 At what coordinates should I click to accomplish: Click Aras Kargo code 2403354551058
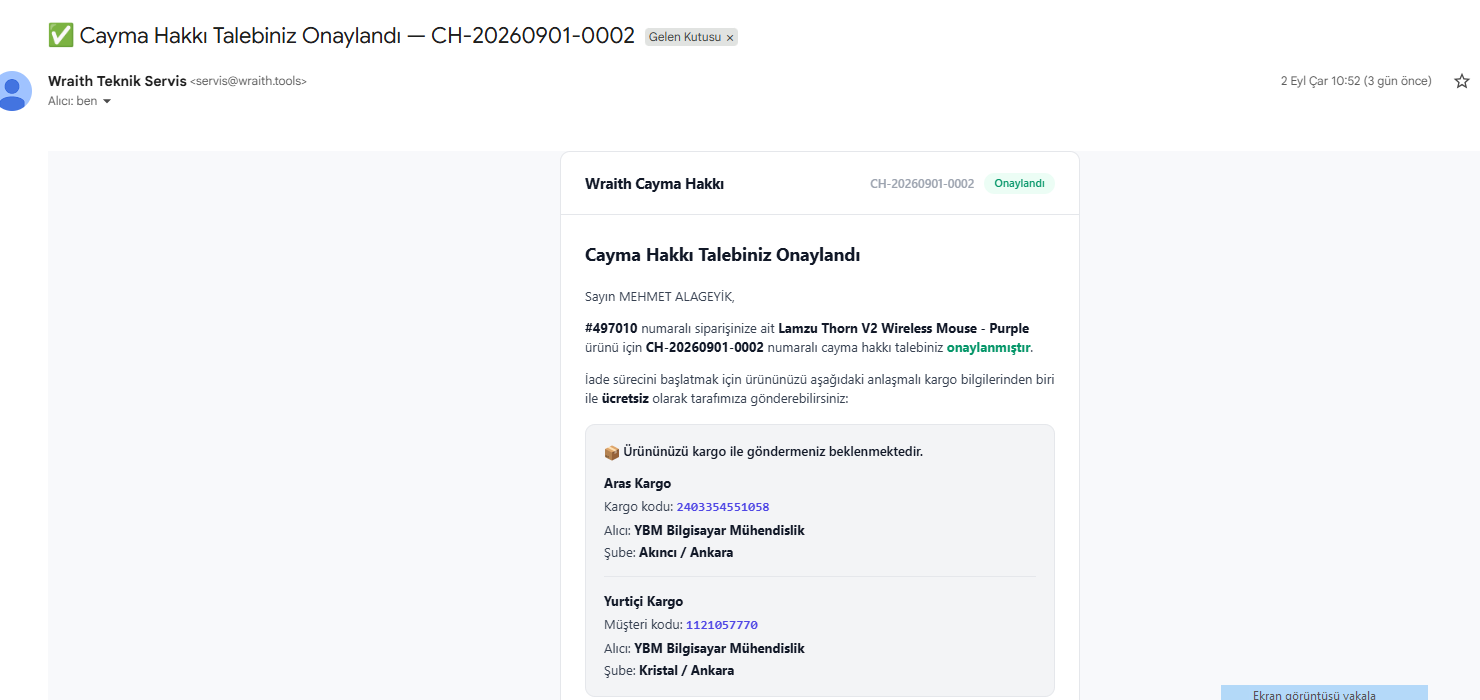click(x=723, y=507)
